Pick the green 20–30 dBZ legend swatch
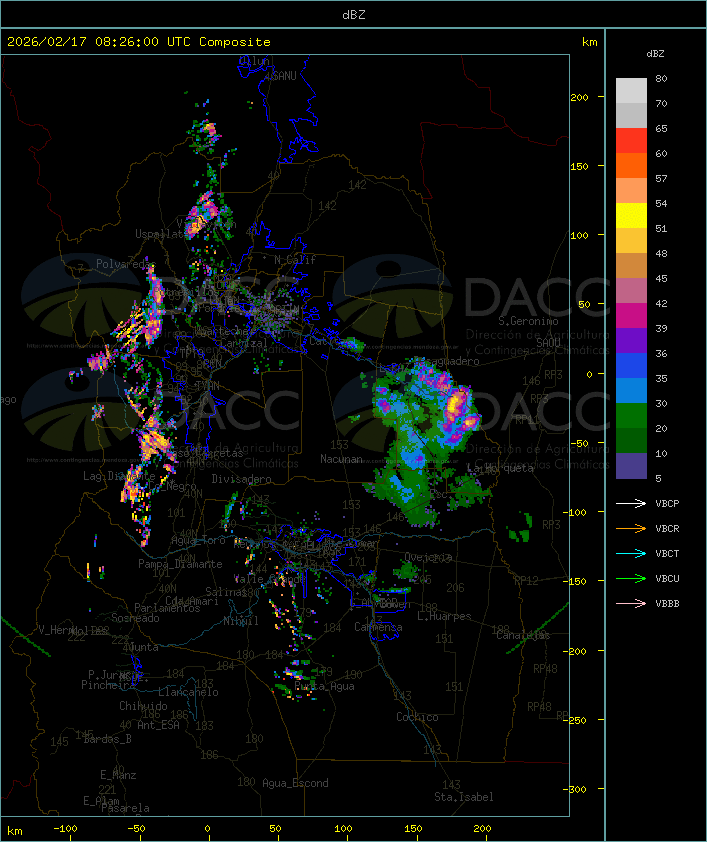The image size is (707, 842). (631, 416)
